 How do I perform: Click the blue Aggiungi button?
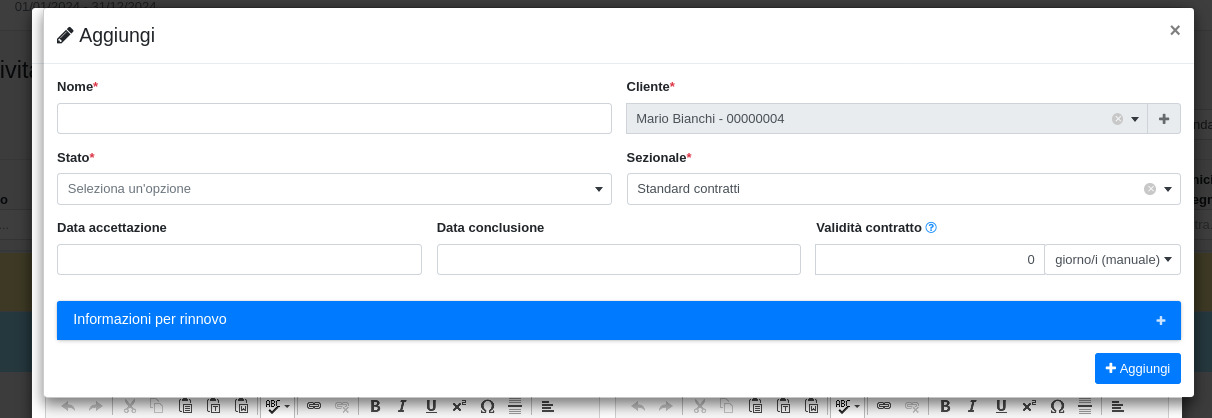point(1137,368)
